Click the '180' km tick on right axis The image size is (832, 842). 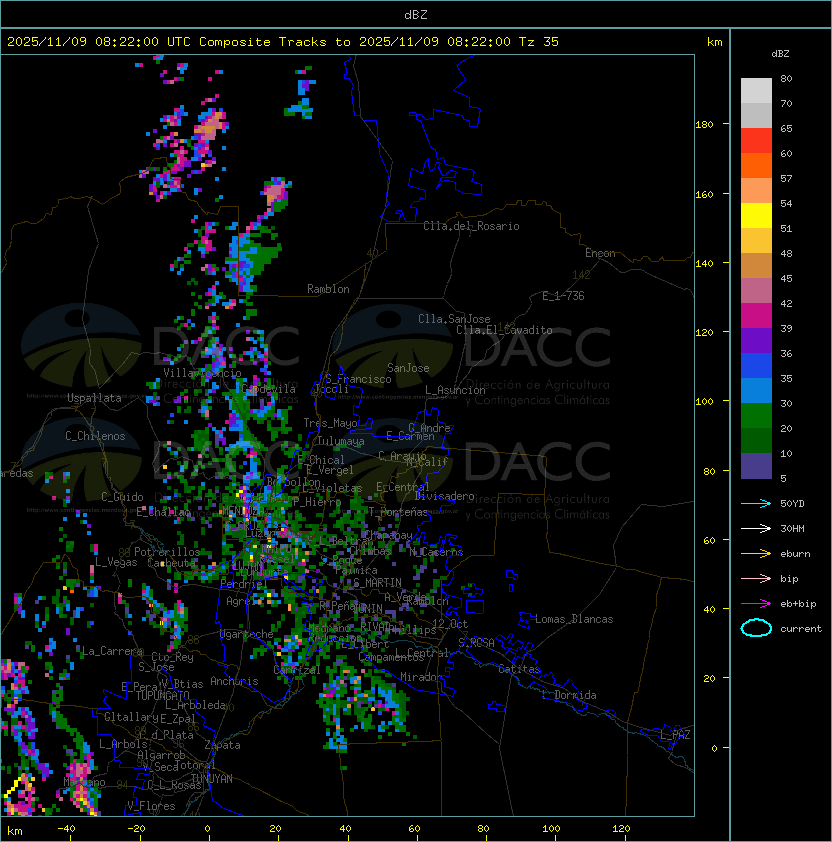[704, 125]
